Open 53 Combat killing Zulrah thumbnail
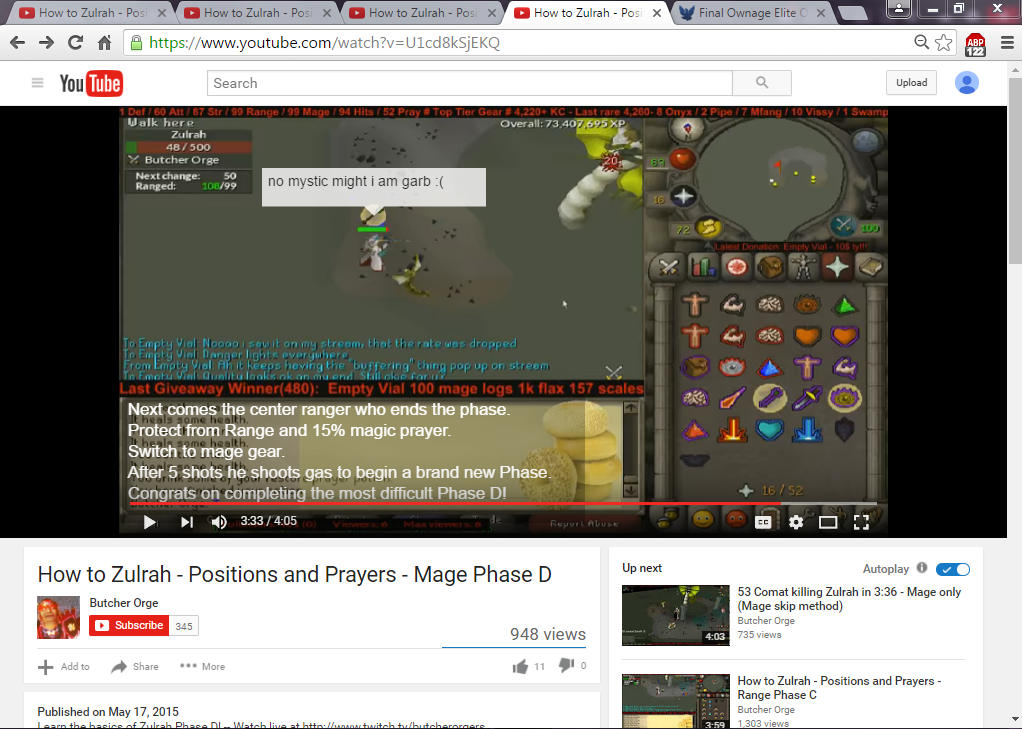Image resolution: width=1022 pixels, height=729 pixels. pyautogui.click(x=676, y=616)
